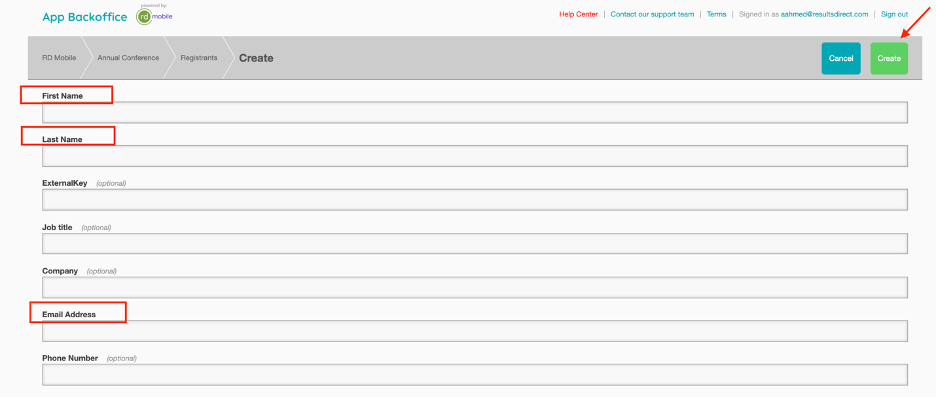The width and height of the screenshot is (936, 398).
Task: Click the Create breadcrumb heading
Action: point(256,58)
